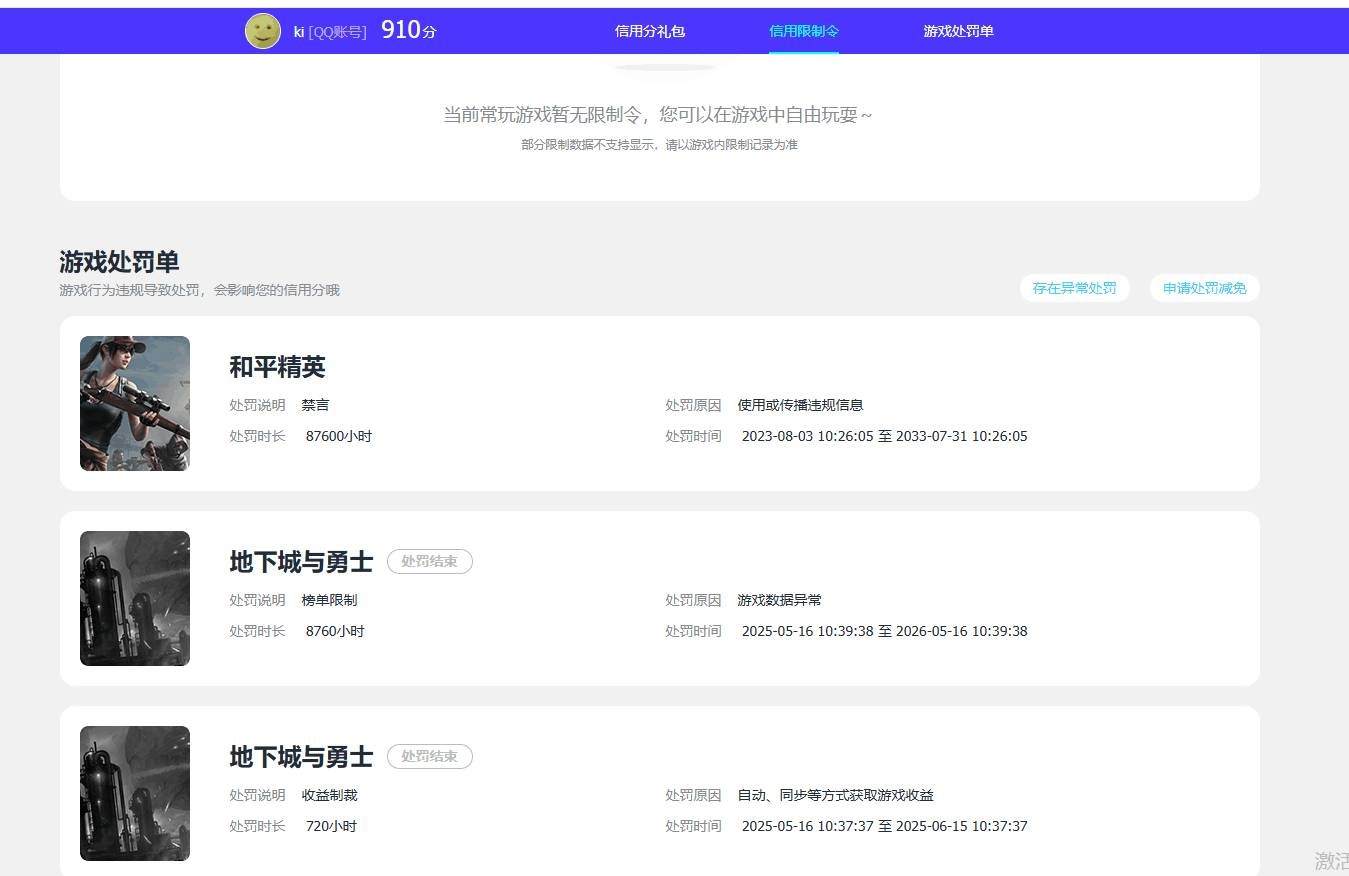
Task: Open 地下城与勇士 cover in the 榜单限制 card
Action: (x=135, y=598)
